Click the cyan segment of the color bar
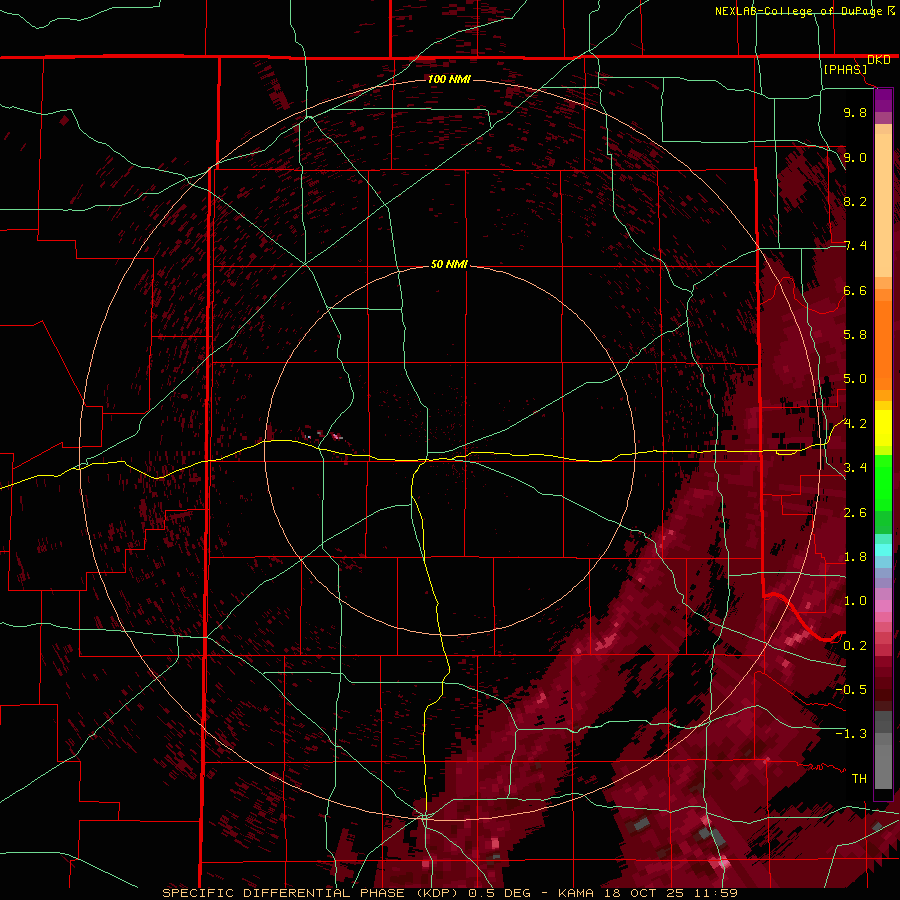Viewport: 900px width, 900px height. [x=883, y=550]
